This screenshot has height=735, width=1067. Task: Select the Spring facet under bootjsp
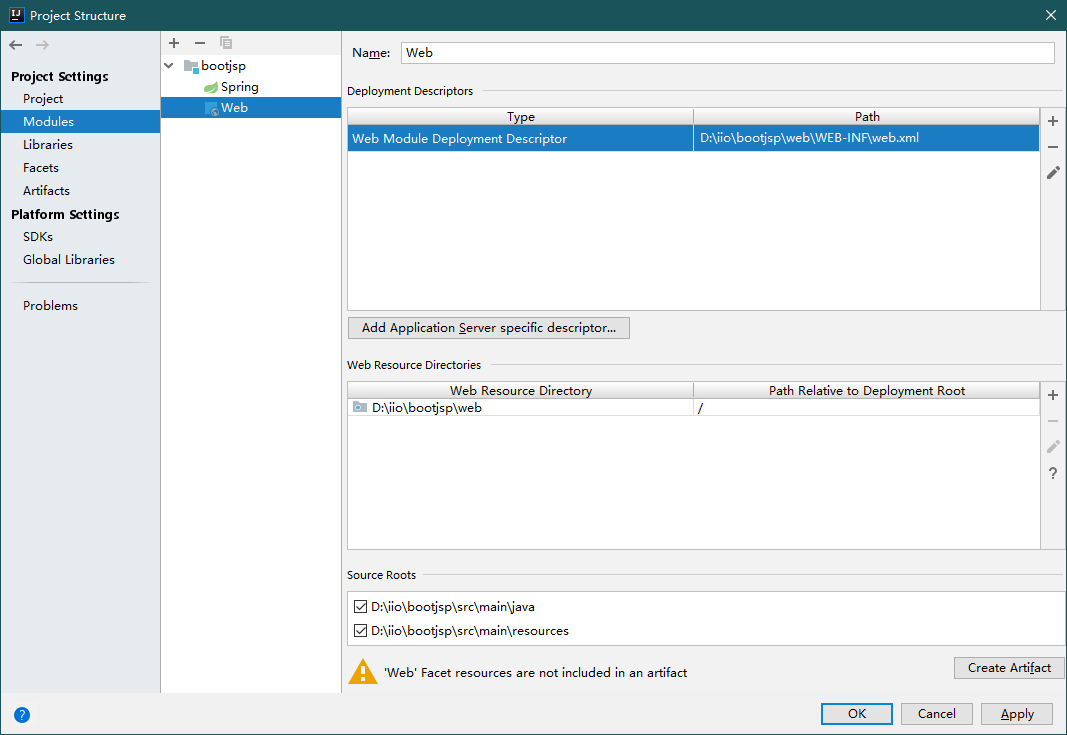231,87
